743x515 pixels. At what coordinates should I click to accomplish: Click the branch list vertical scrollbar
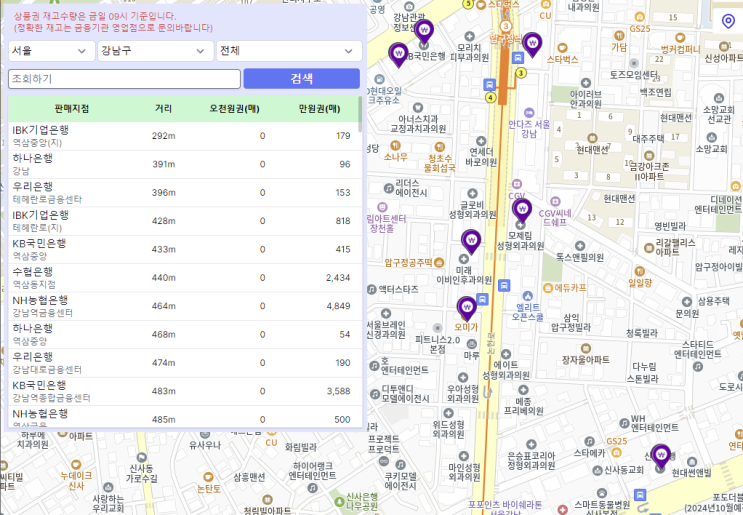click(360, 114)
